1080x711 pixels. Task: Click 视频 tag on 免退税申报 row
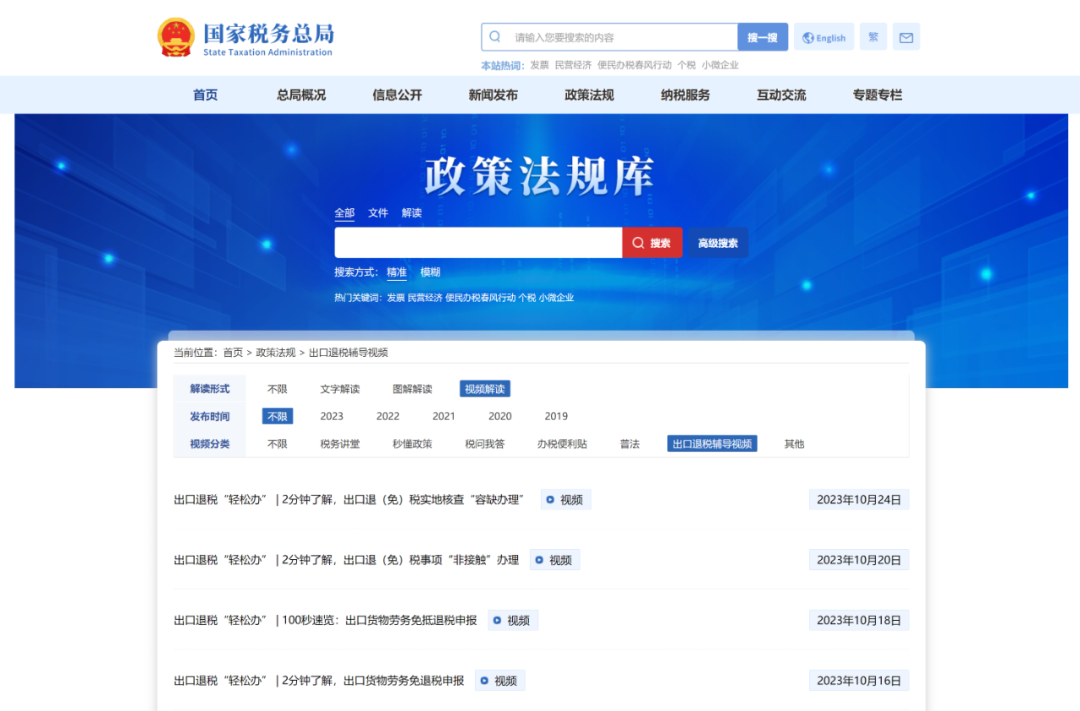pyautogui.click(x=500, y=681)
